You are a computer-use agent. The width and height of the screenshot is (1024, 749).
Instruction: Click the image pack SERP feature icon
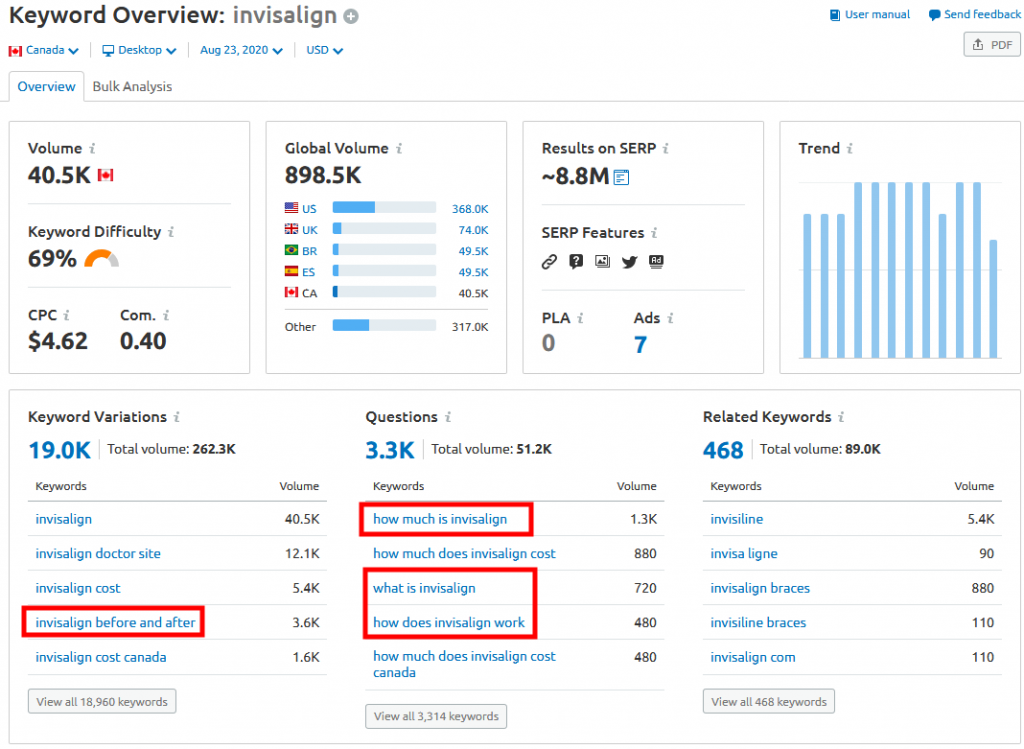603,262
